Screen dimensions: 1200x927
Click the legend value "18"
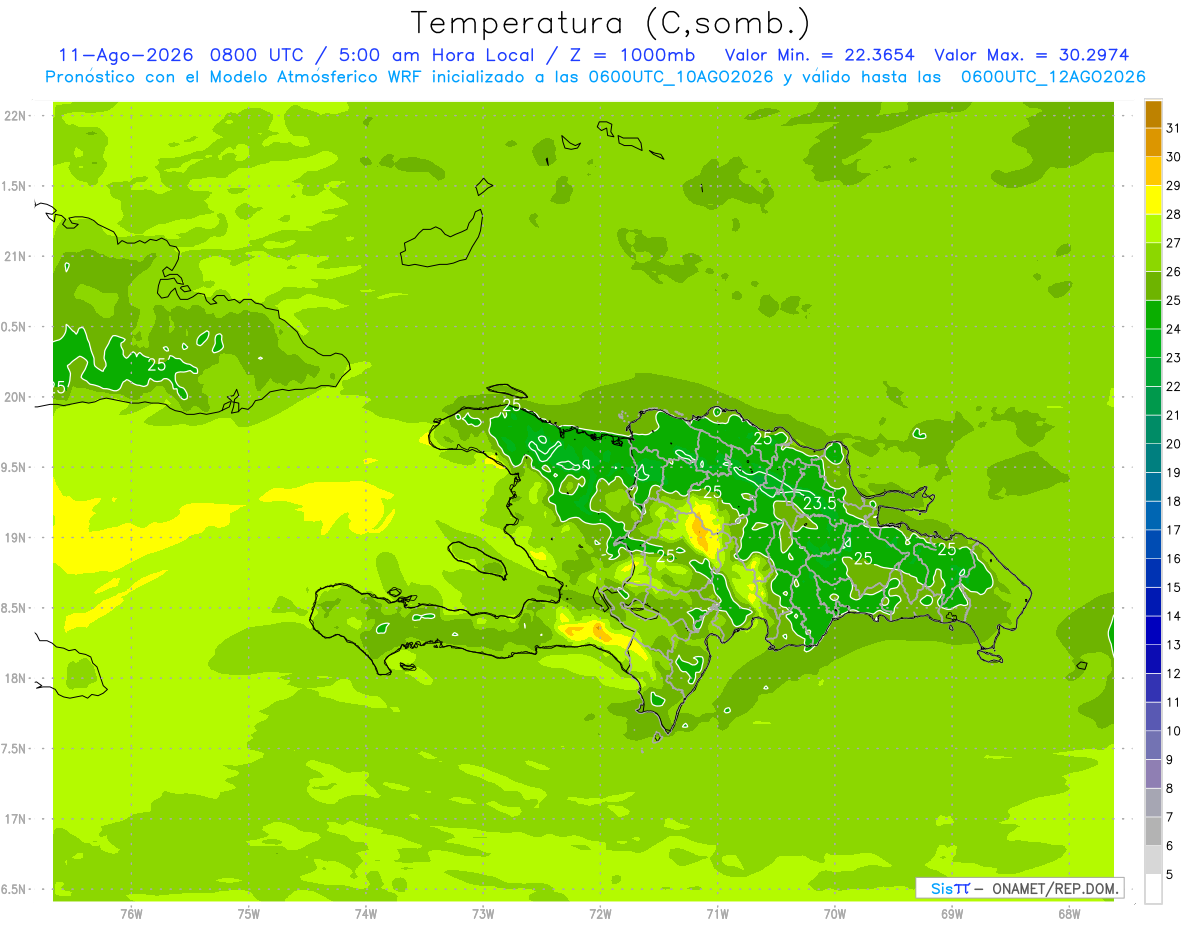click(1174, 502)
